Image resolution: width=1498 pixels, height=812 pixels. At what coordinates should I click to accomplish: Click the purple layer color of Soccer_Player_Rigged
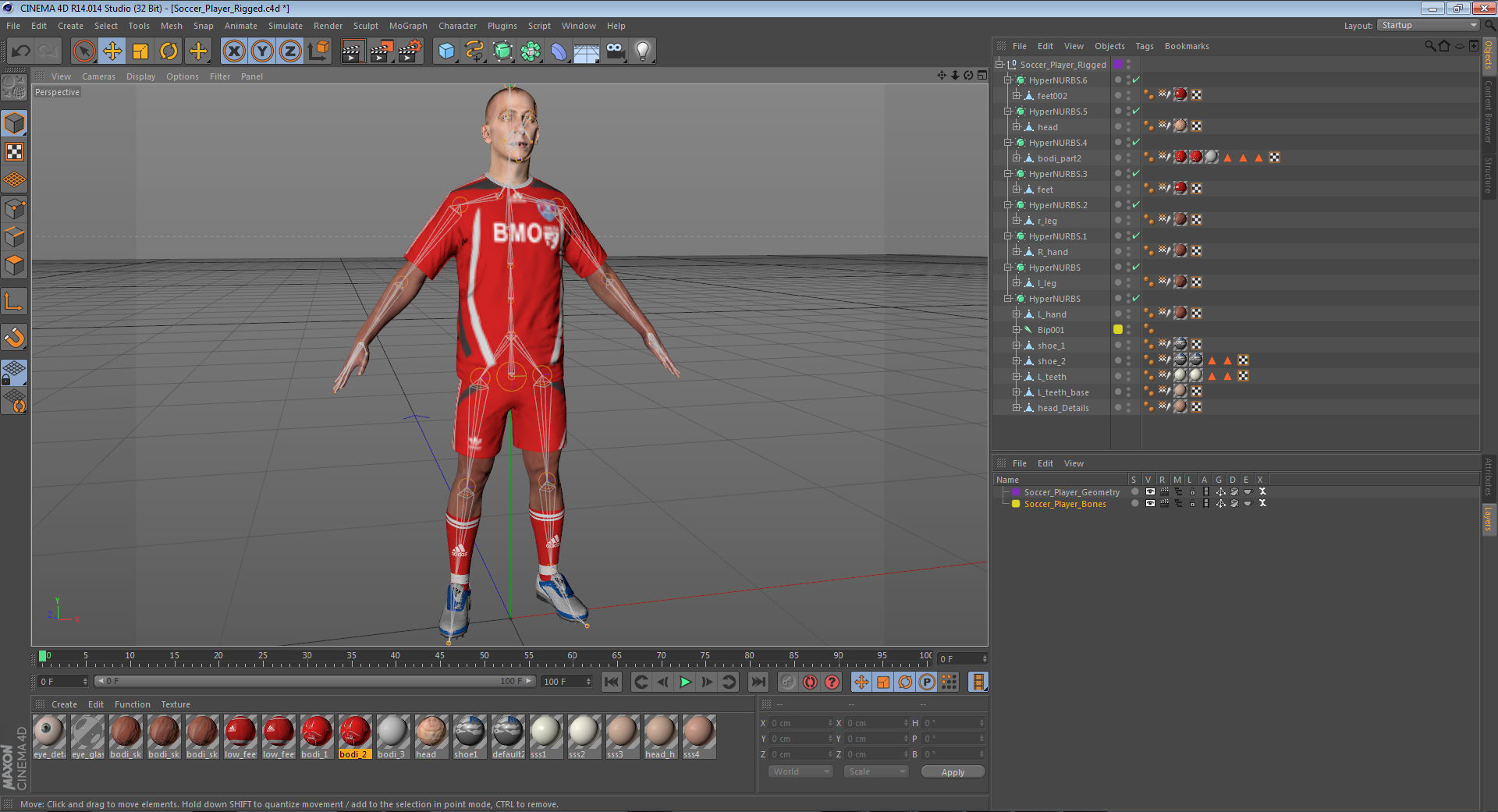(1118, 64)
